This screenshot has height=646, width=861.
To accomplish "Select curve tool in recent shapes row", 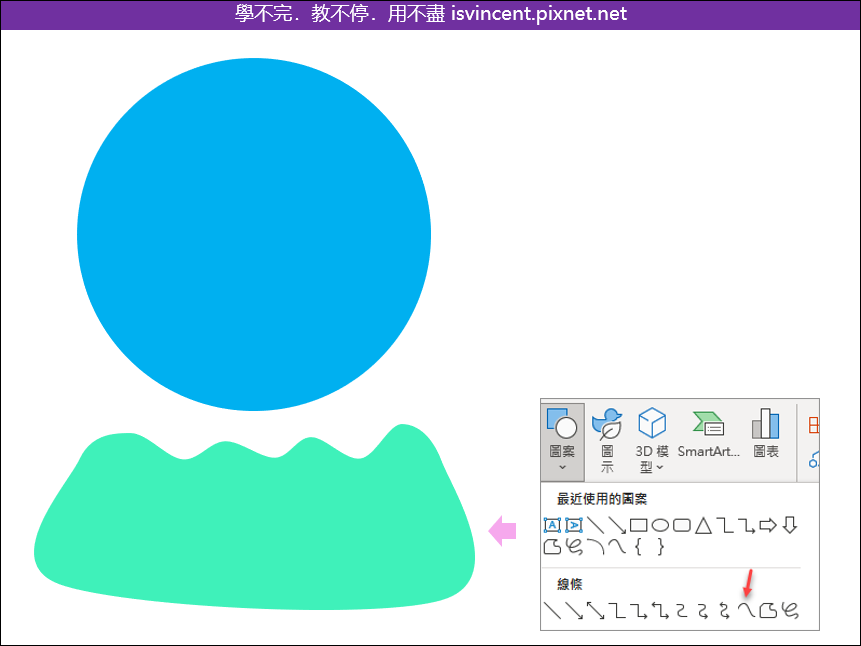I will 617,547.
